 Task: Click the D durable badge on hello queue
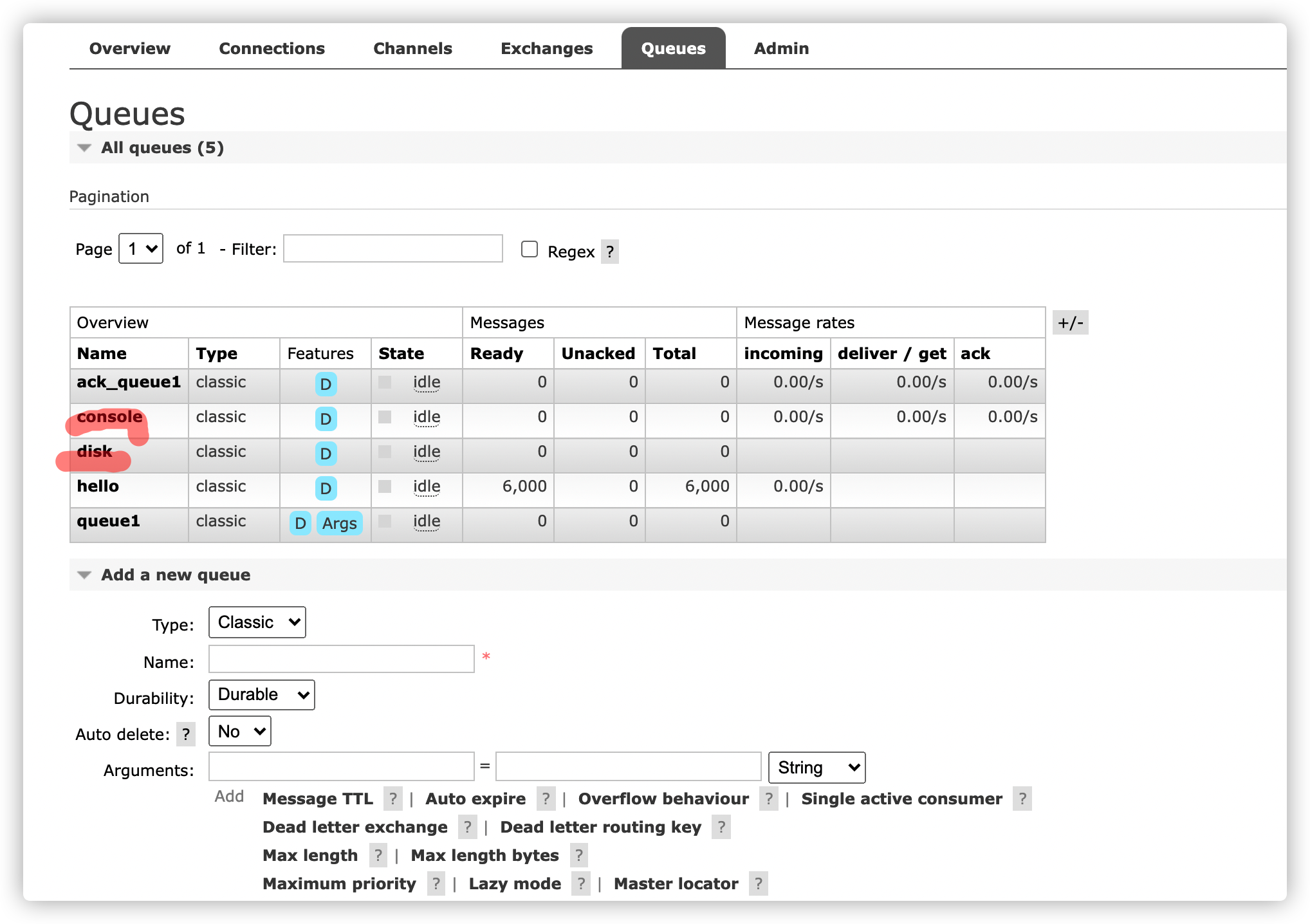(x=326, y=488)
